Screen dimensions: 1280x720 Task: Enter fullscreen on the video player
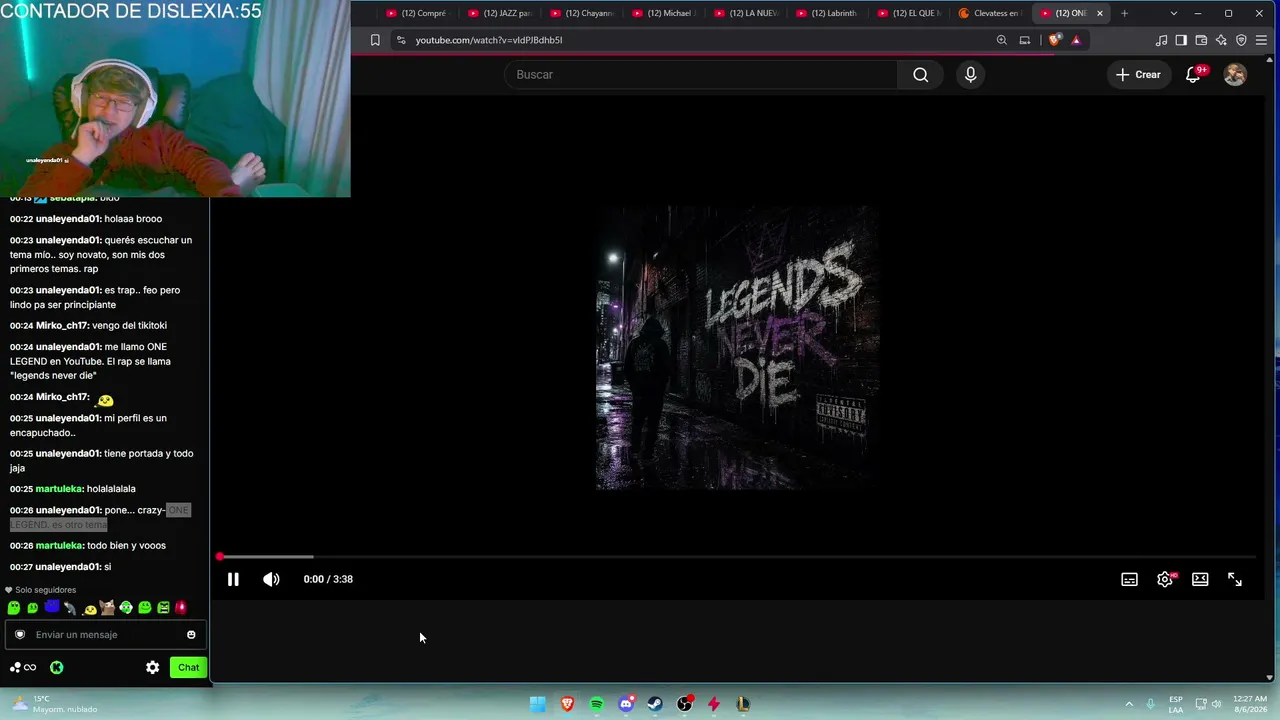tap(1235, 579)
